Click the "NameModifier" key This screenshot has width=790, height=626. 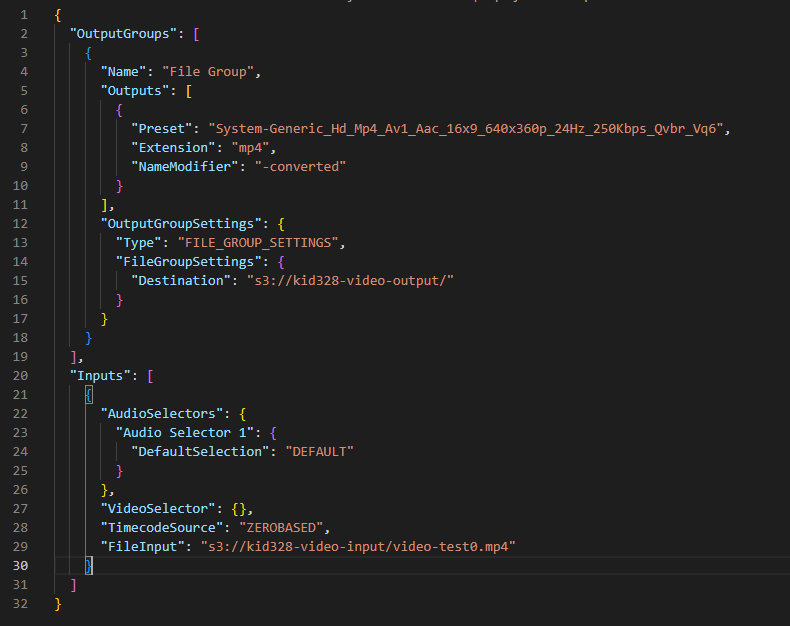coord(185,166)
